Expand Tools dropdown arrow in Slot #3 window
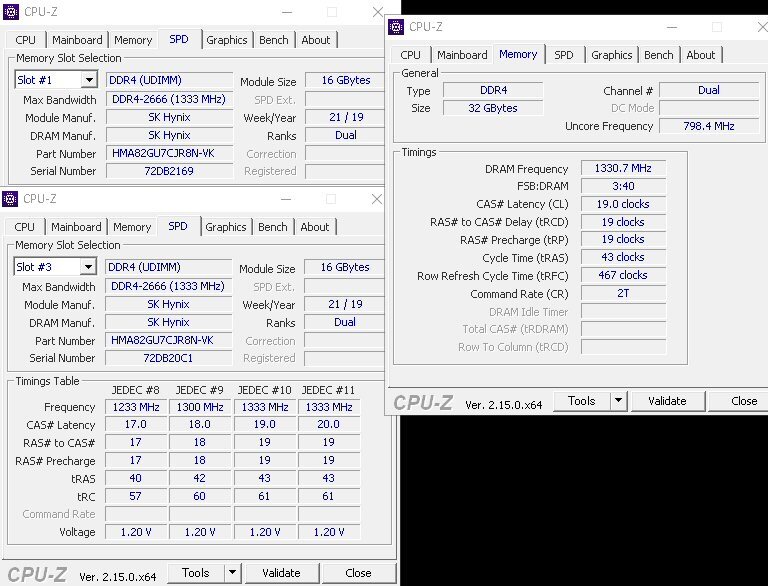Screen dimensions: 768x586 coord(232,573)
